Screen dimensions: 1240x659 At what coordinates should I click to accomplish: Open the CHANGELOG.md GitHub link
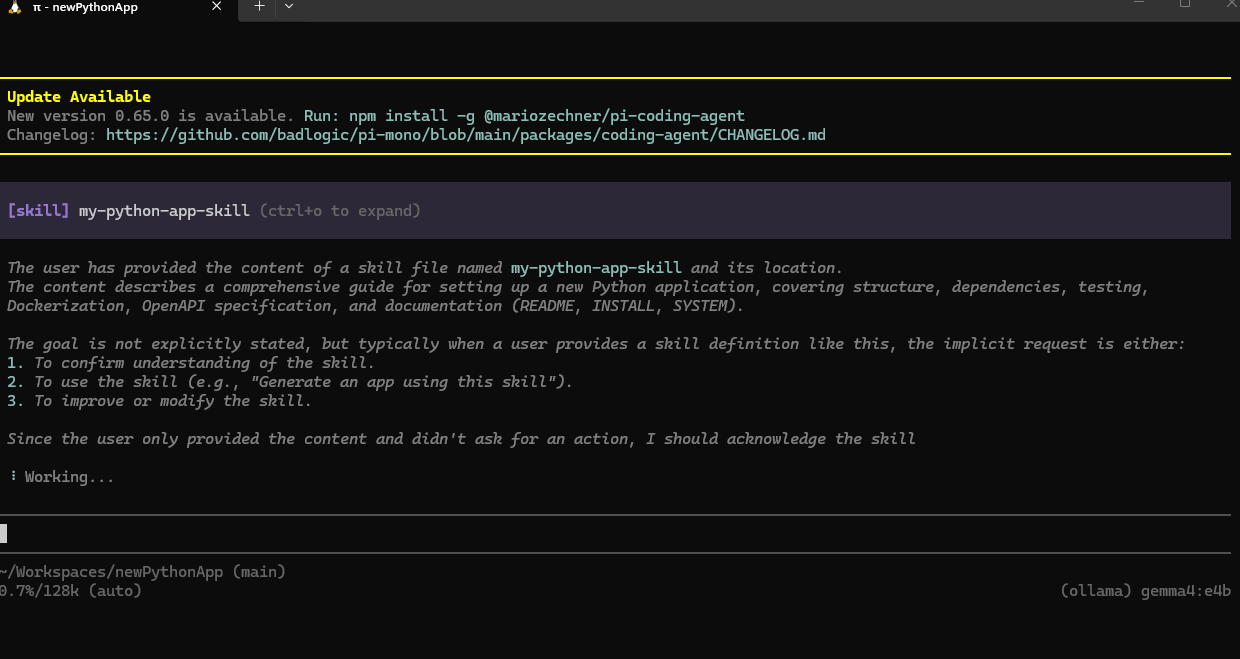[x=465, y=134]
